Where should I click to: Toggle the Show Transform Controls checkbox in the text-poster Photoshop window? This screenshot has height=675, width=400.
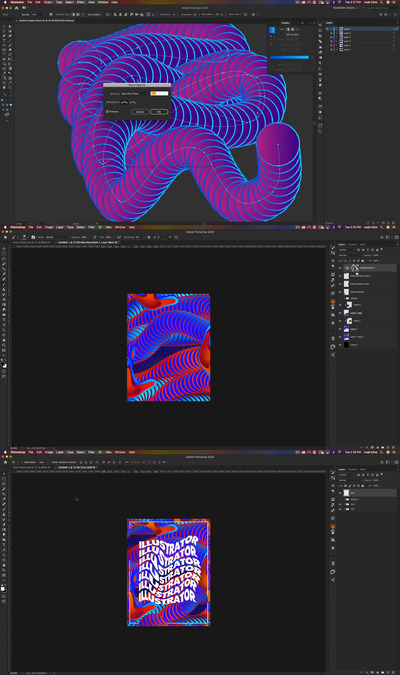tap(50, 462)
